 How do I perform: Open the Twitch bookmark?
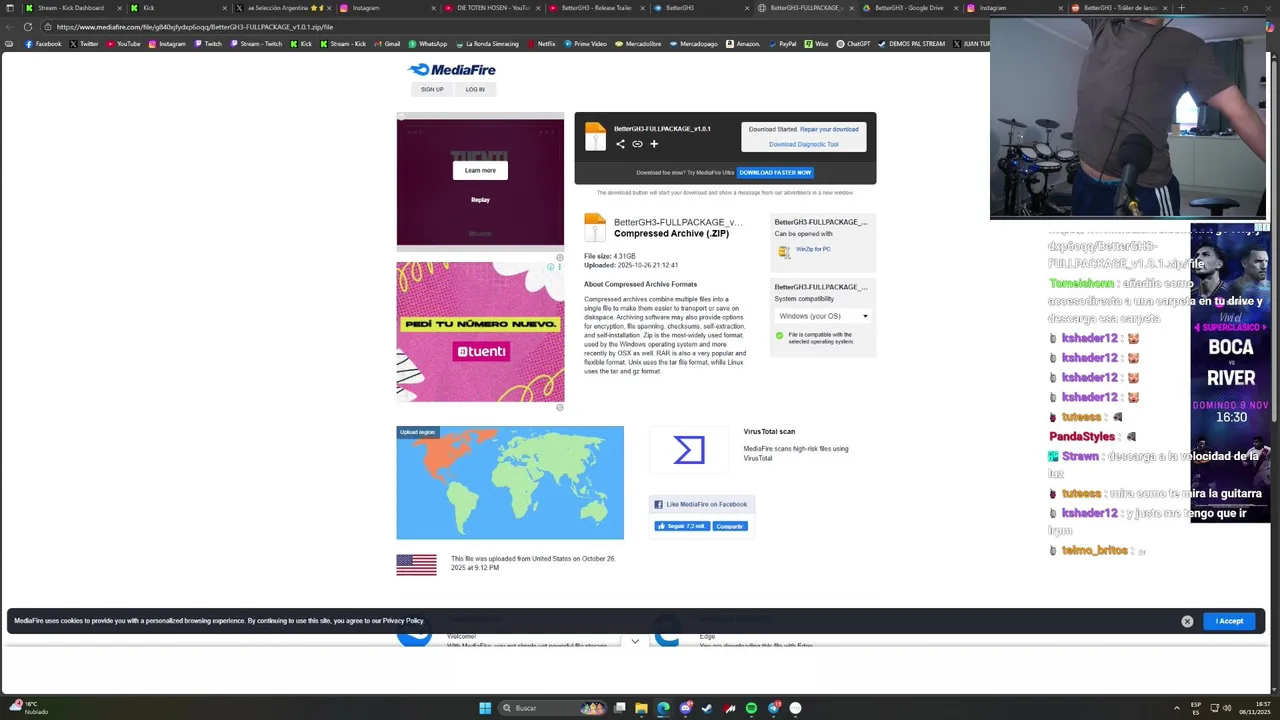(208, 44)
